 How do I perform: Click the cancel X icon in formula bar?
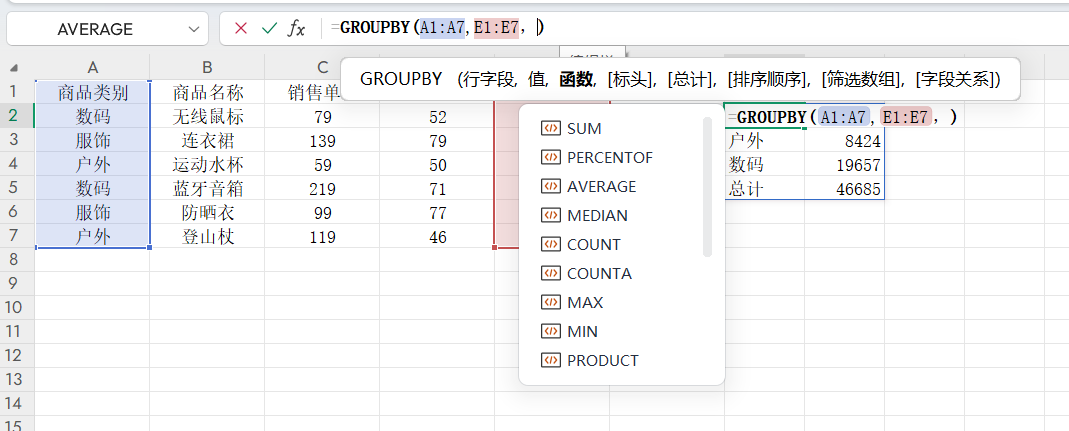[x=240, y=29]
